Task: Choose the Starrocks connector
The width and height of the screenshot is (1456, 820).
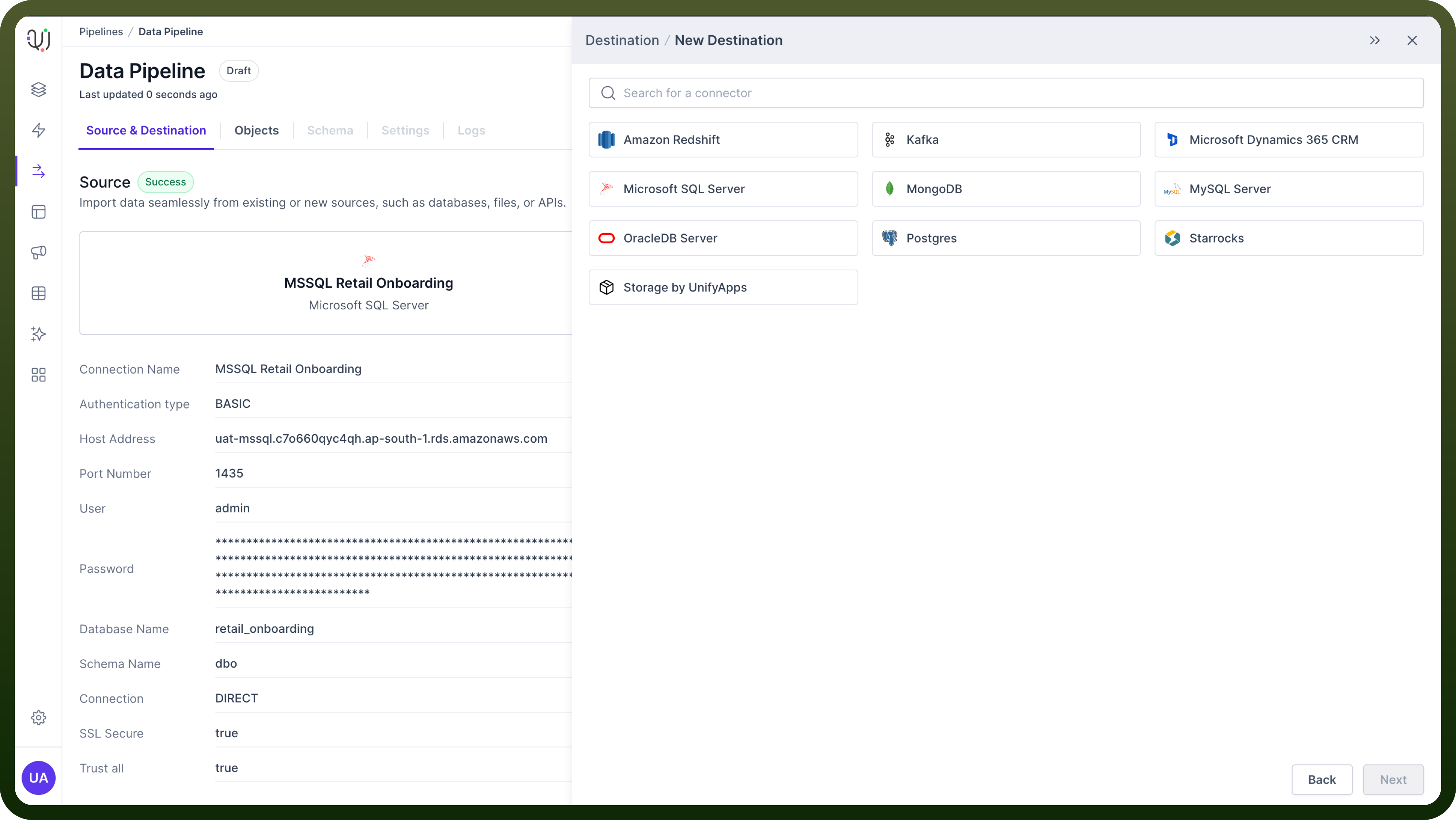Action: click(x=1289, y=238)
